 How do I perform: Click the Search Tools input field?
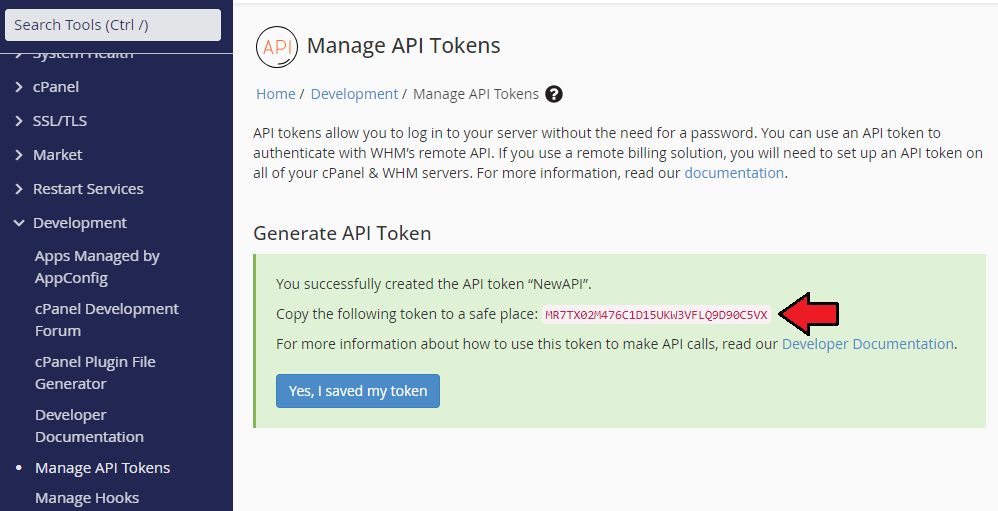[x=113, y=25]
